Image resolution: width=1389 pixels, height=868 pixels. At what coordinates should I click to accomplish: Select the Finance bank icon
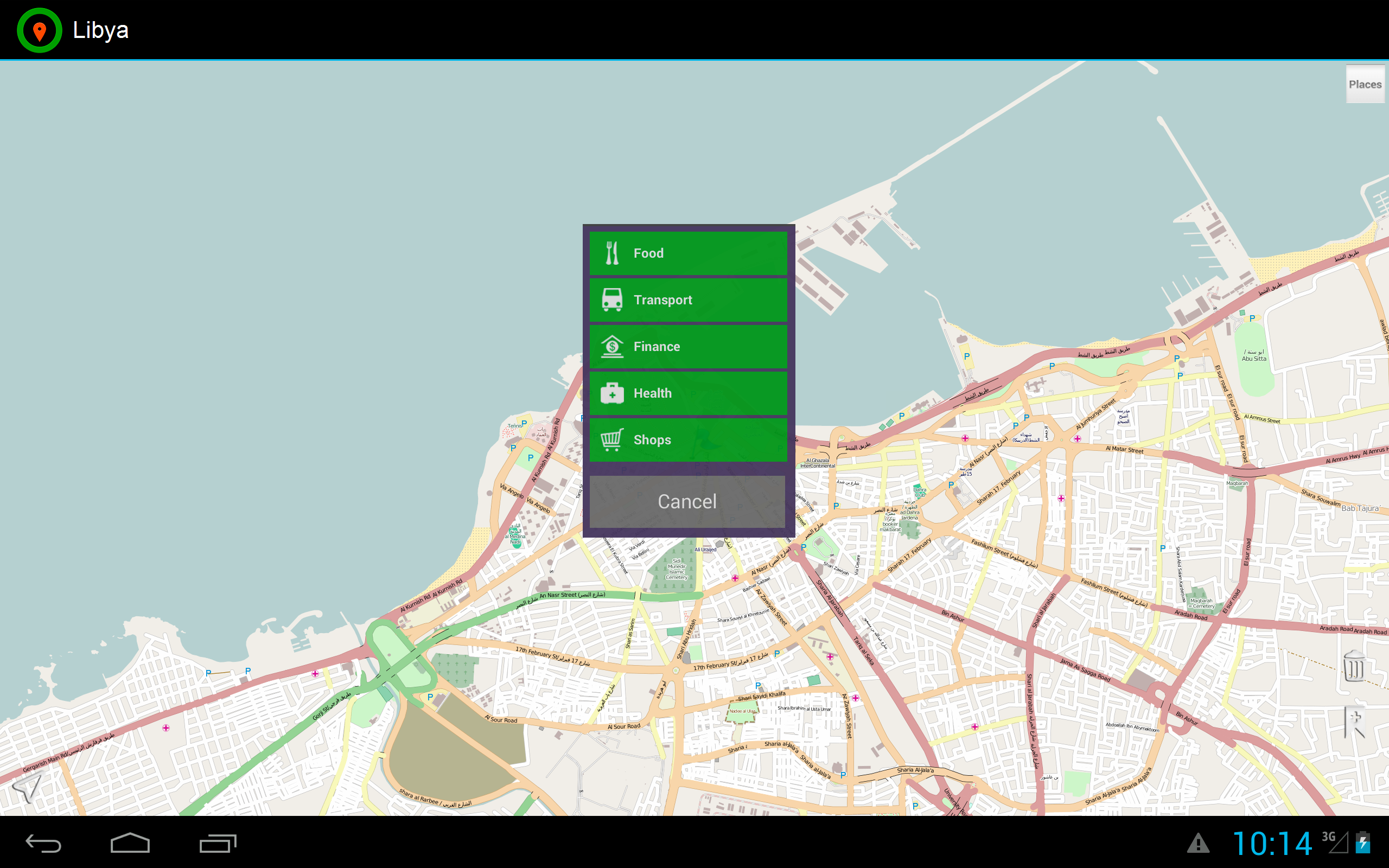coord(612,346)
